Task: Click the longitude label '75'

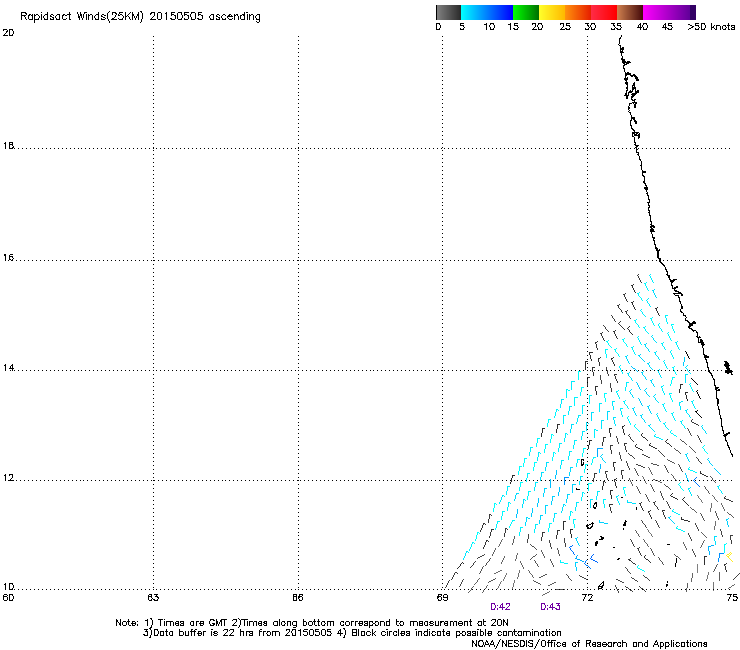Action: 732,598
